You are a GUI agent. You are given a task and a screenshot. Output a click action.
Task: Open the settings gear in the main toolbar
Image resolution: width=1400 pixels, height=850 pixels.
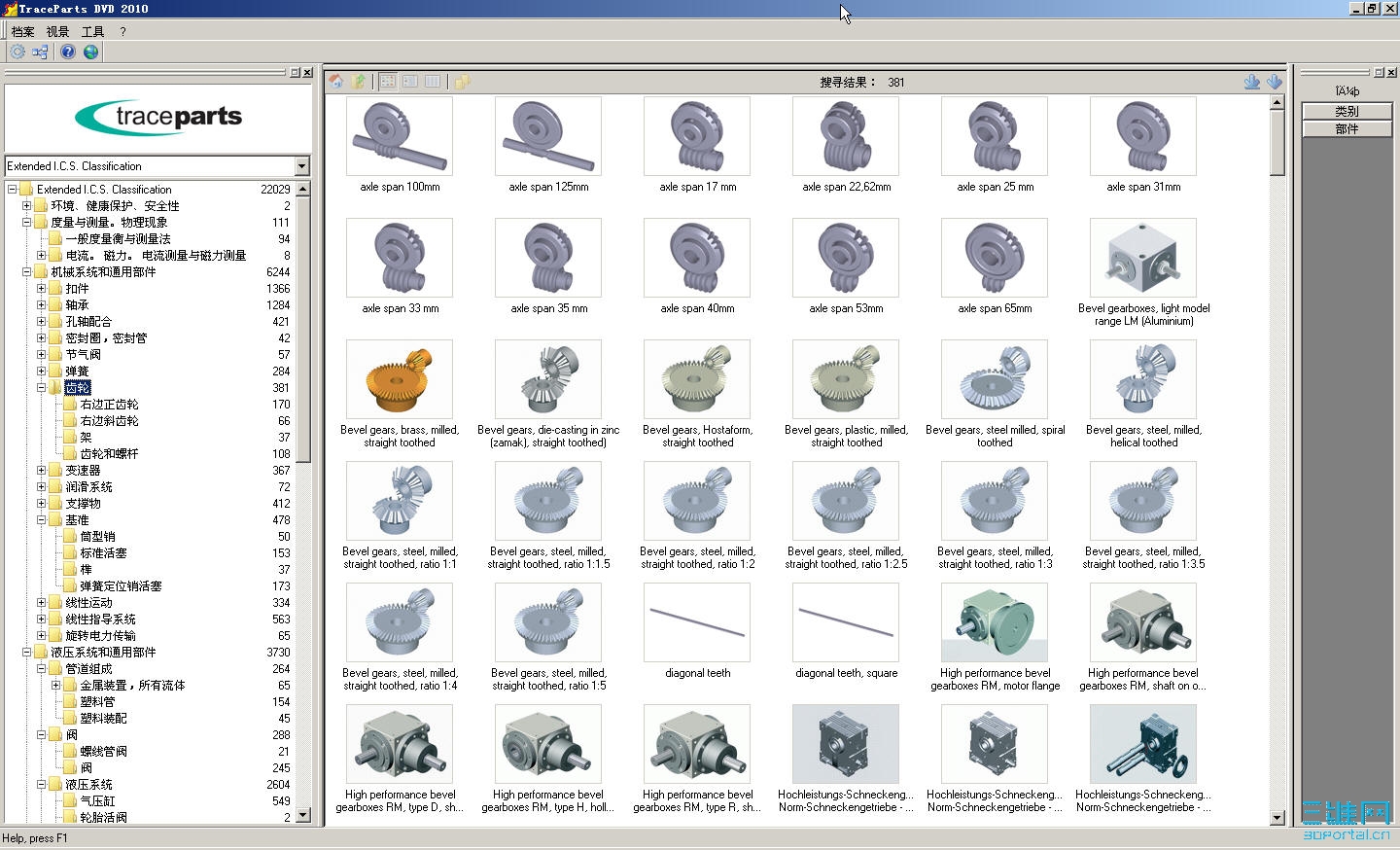click(x=17, y=52)
